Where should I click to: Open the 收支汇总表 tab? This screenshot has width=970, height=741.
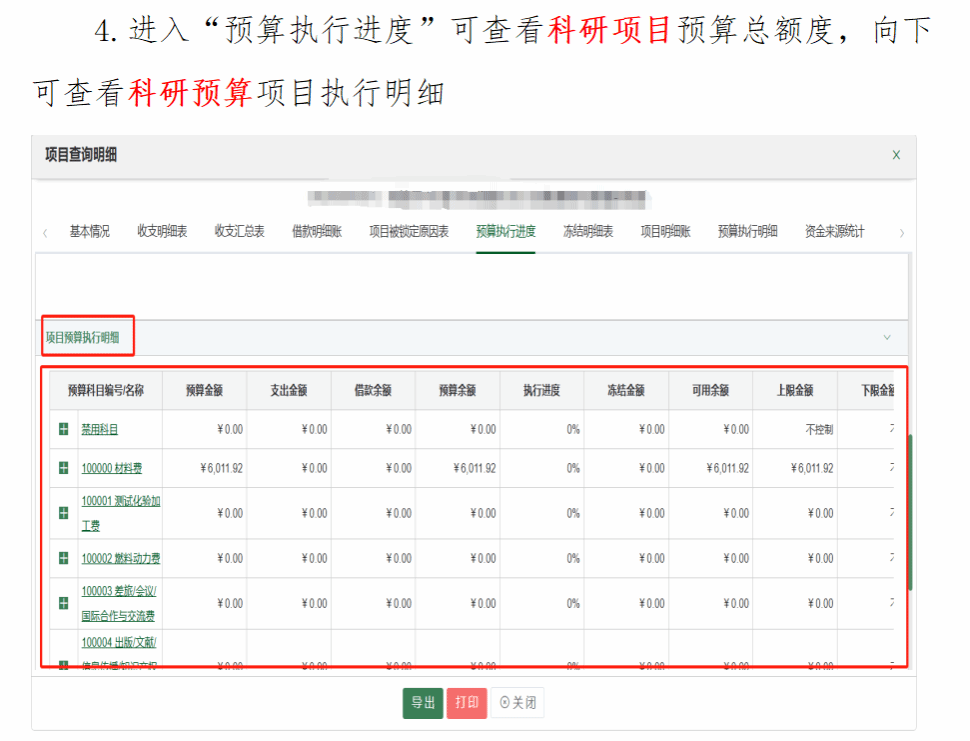pos(239,231)
